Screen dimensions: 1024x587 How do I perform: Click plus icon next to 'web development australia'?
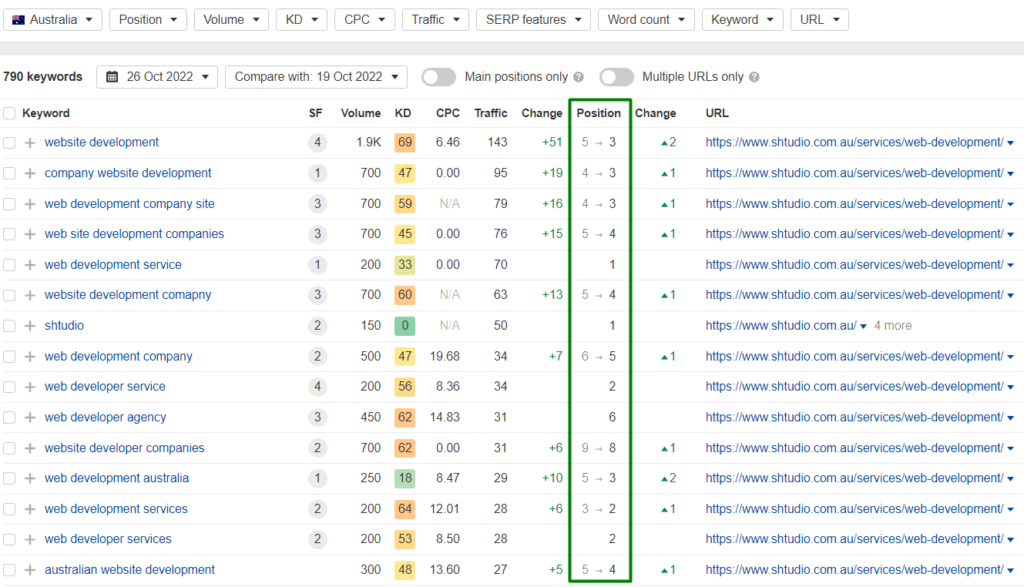click(x=29, y=478)
